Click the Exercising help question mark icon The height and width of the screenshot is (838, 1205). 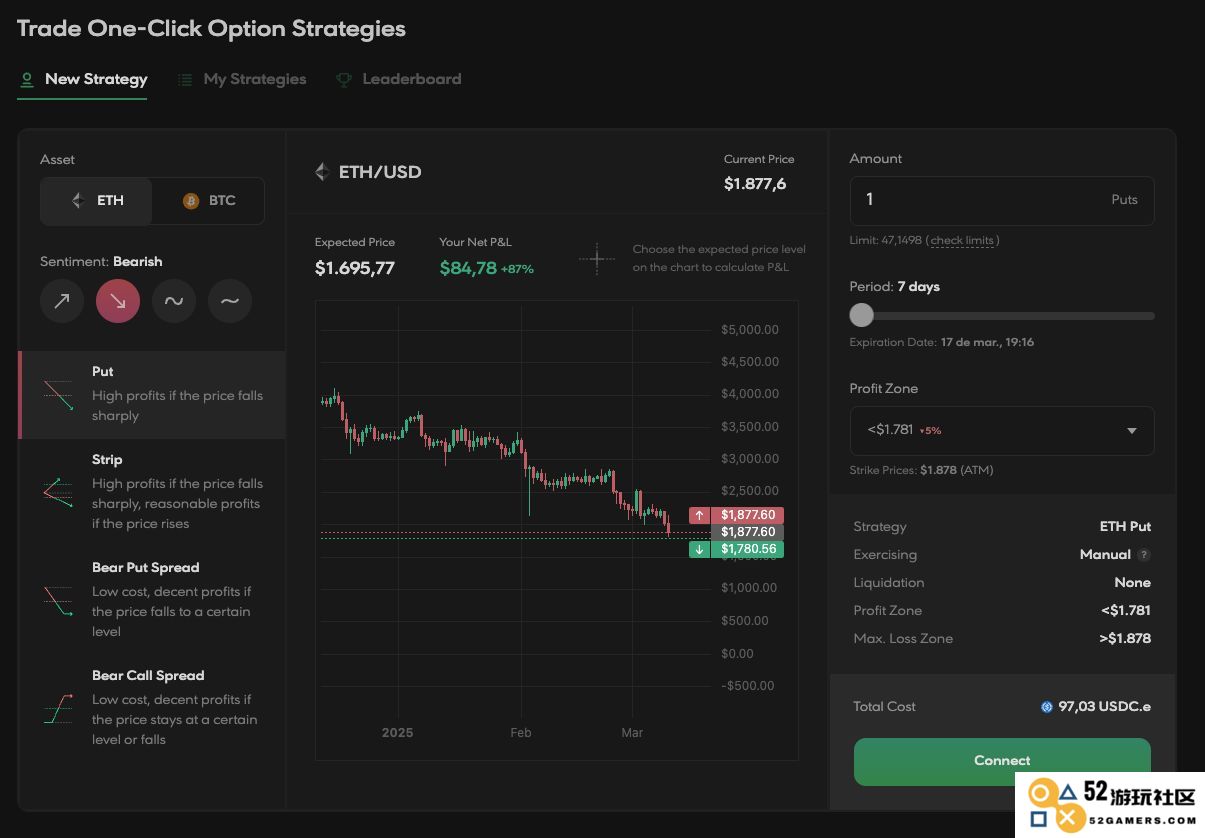coord(1144,555)
